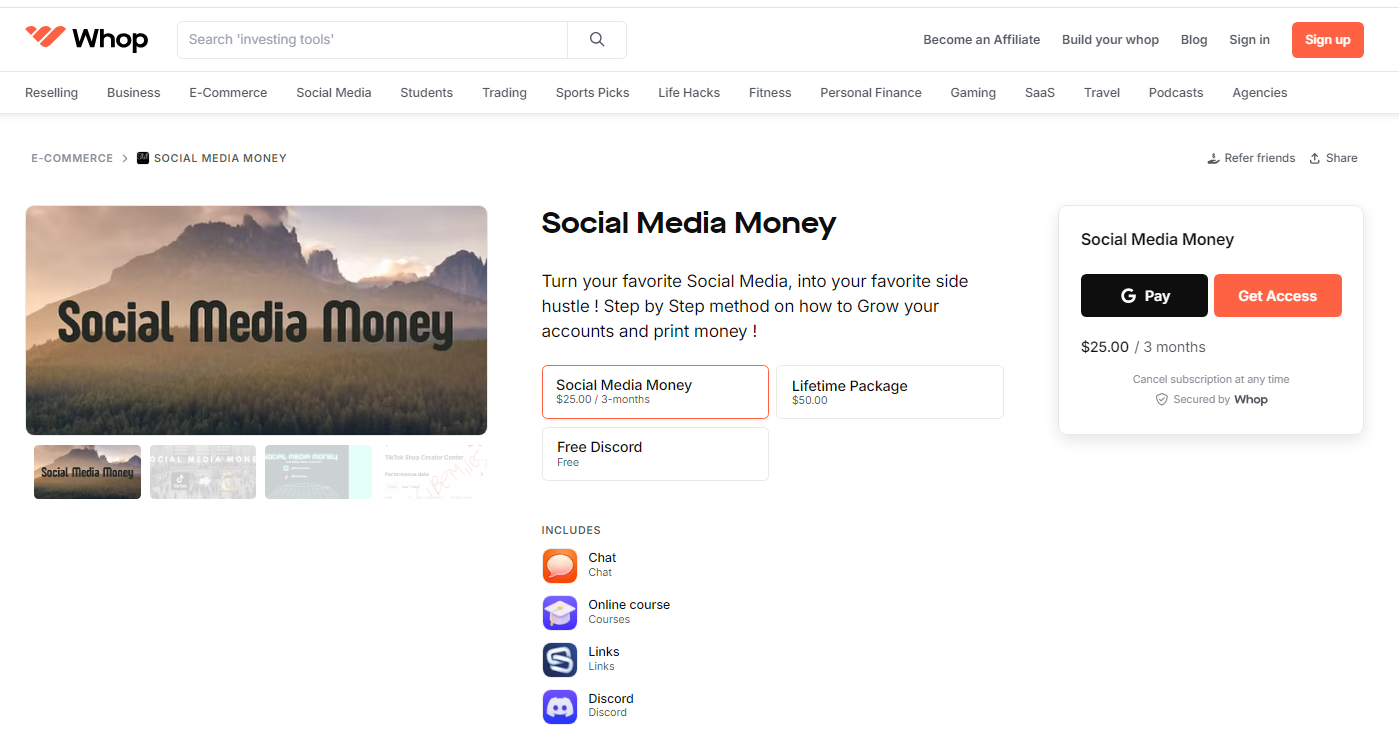
Task: Select the Online course icon
Action: coord(559,612)
